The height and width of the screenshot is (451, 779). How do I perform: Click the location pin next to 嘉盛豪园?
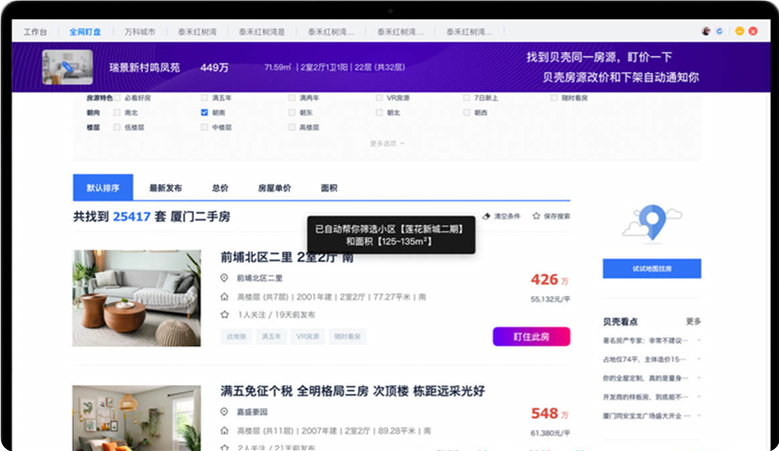coord(224,412)
